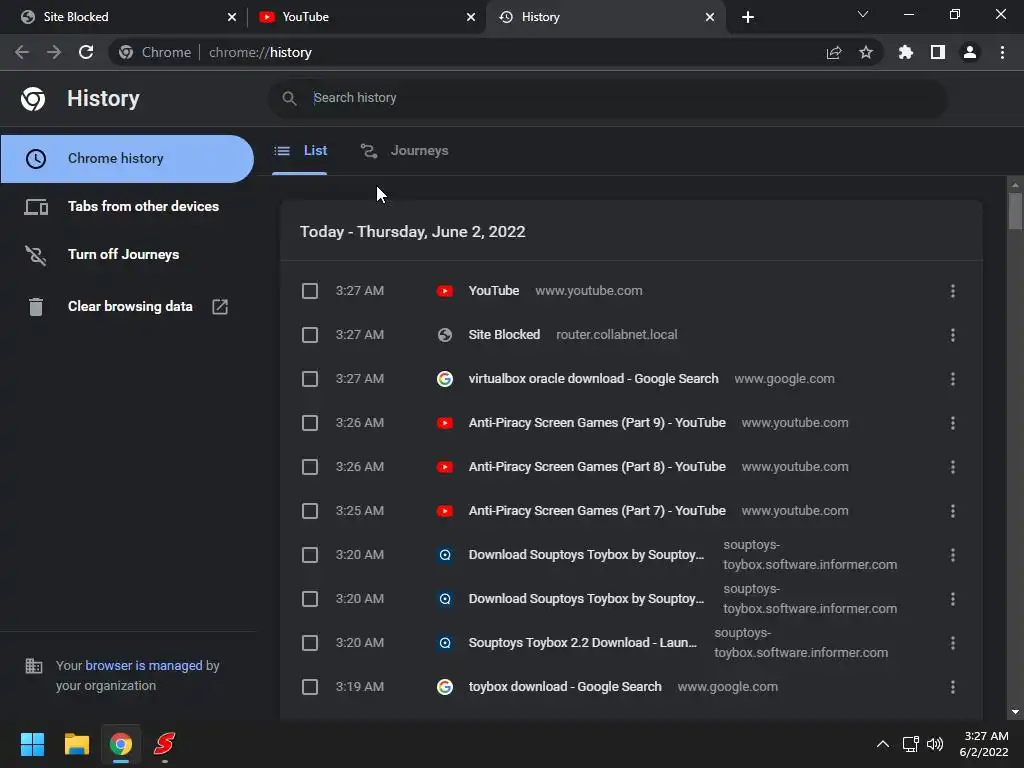This screenshot has height=768, width=1024.
Task: Check the toybox download Google Search entry
Action: click(x=310, y=687)
